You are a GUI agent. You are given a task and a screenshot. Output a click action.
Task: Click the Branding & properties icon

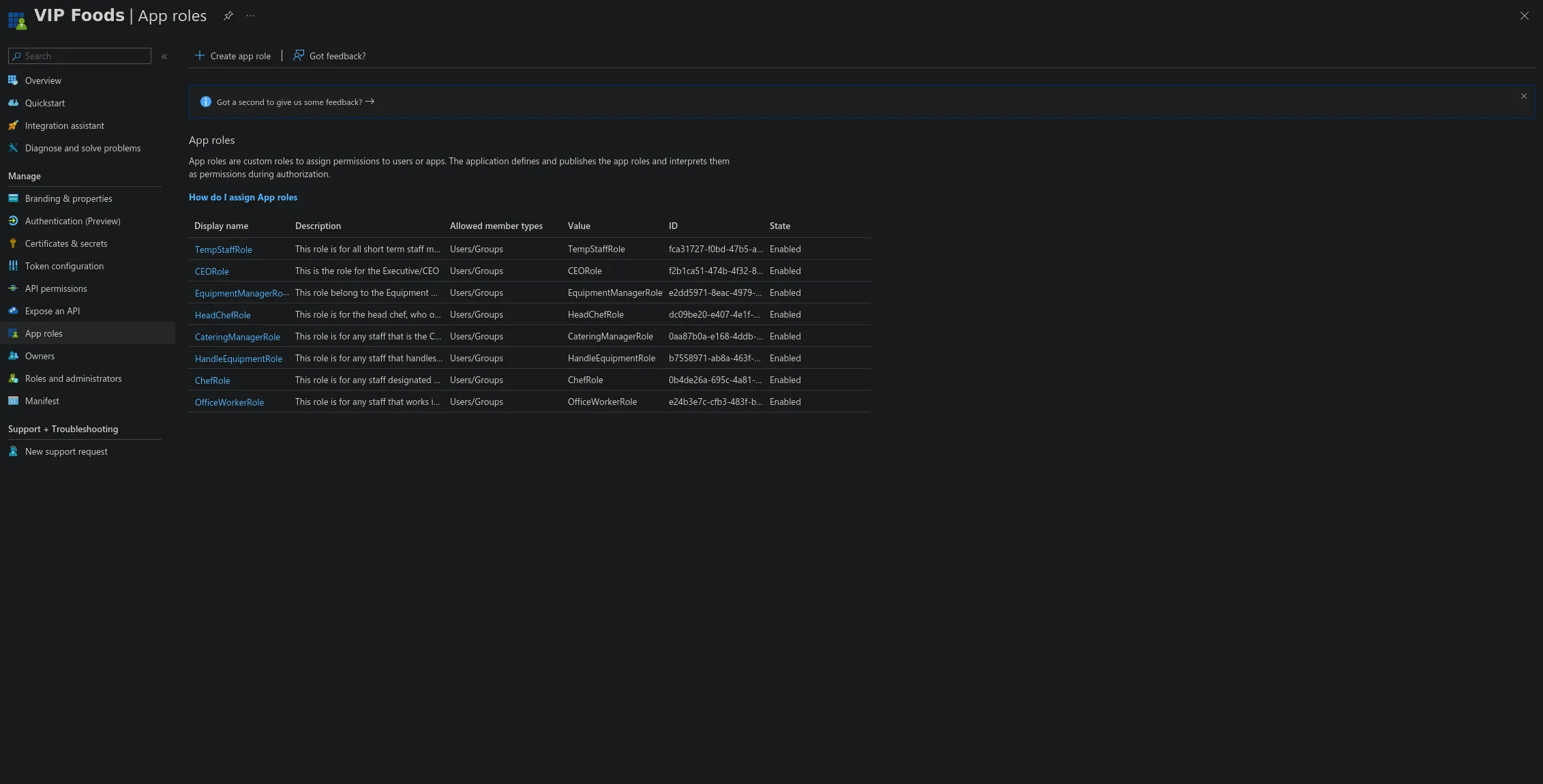click(x=13, y=198)
